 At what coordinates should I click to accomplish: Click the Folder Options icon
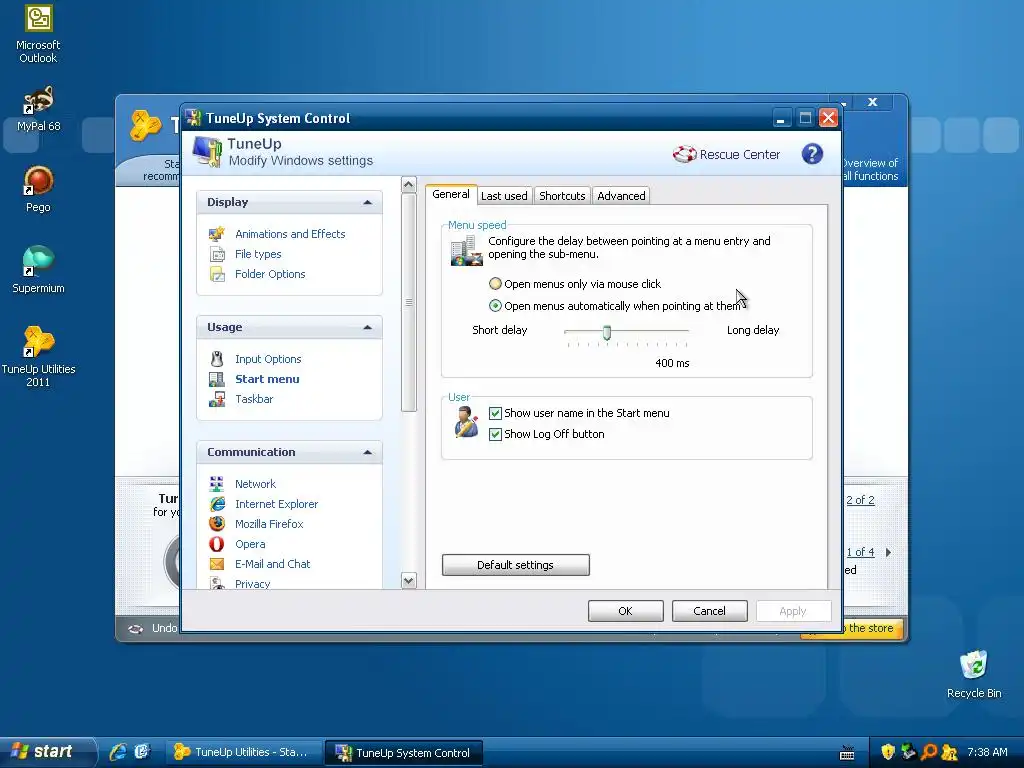pos(217,274)
